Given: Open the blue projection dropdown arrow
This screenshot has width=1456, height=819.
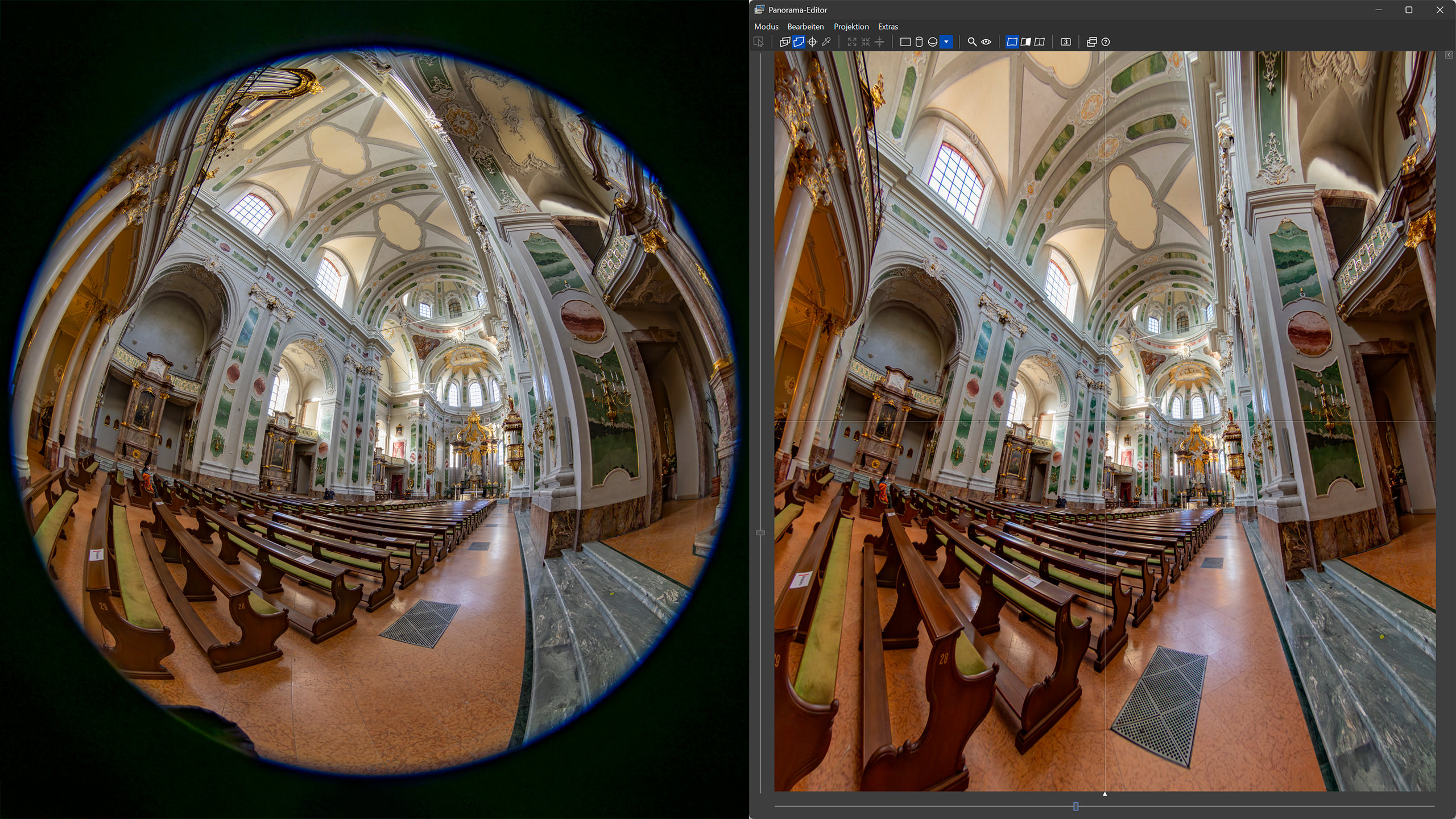Looking at the screenshot, I should (946, 42).
